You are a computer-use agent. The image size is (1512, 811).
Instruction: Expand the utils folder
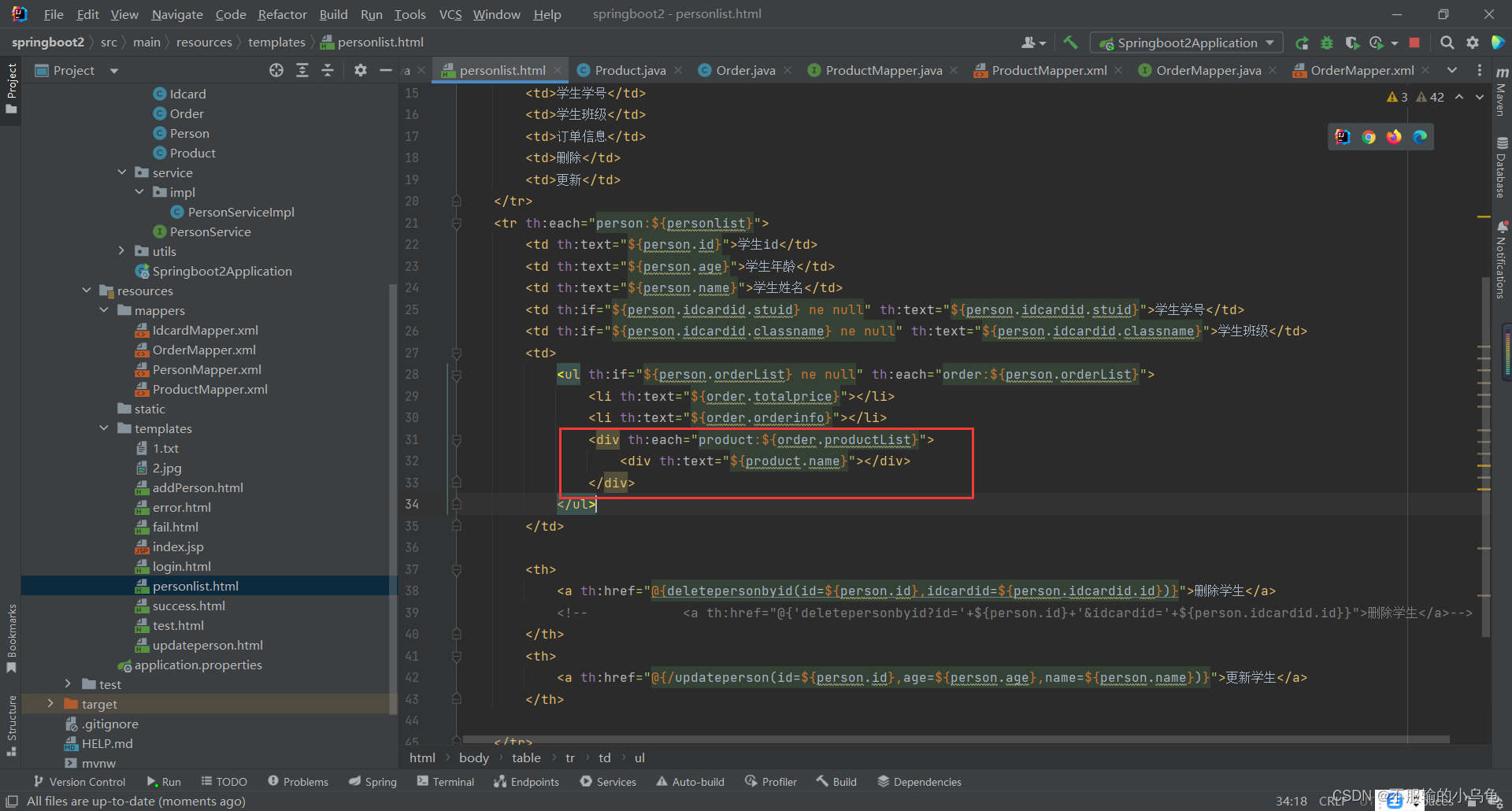pyautogui.click(x=122, y=251)
